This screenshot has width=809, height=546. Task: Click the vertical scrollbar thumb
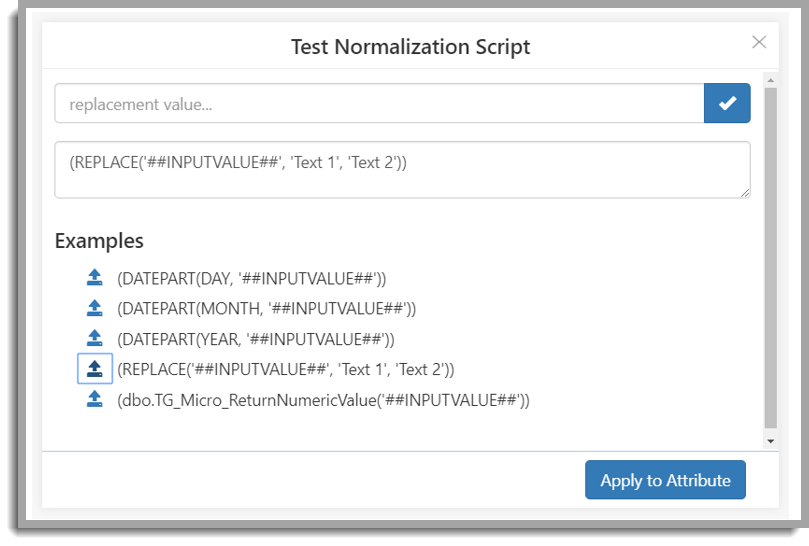[x=770, y=258]
